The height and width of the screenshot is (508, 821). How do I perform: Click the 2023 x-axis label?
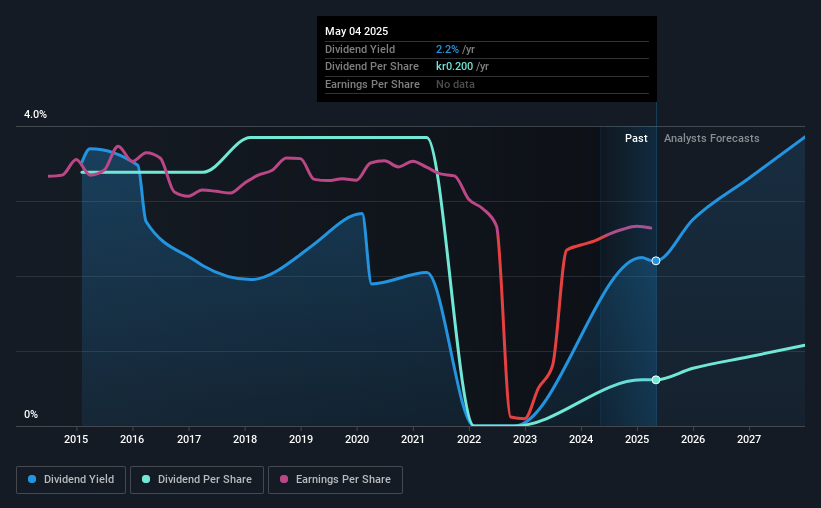(525, 439)
